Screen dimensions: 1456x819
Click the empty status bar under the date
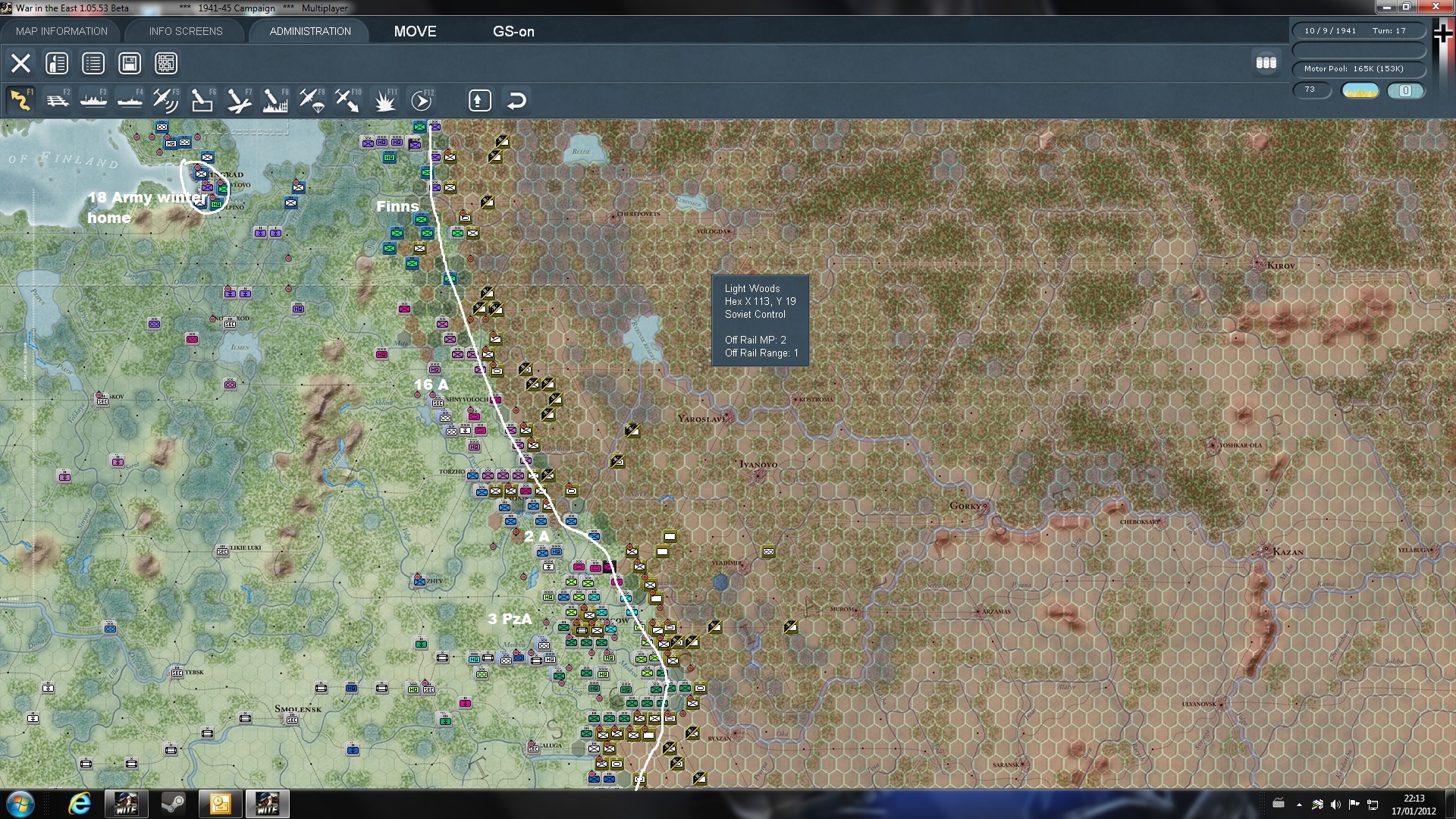pyautogui.click(x=1358, y=49)
